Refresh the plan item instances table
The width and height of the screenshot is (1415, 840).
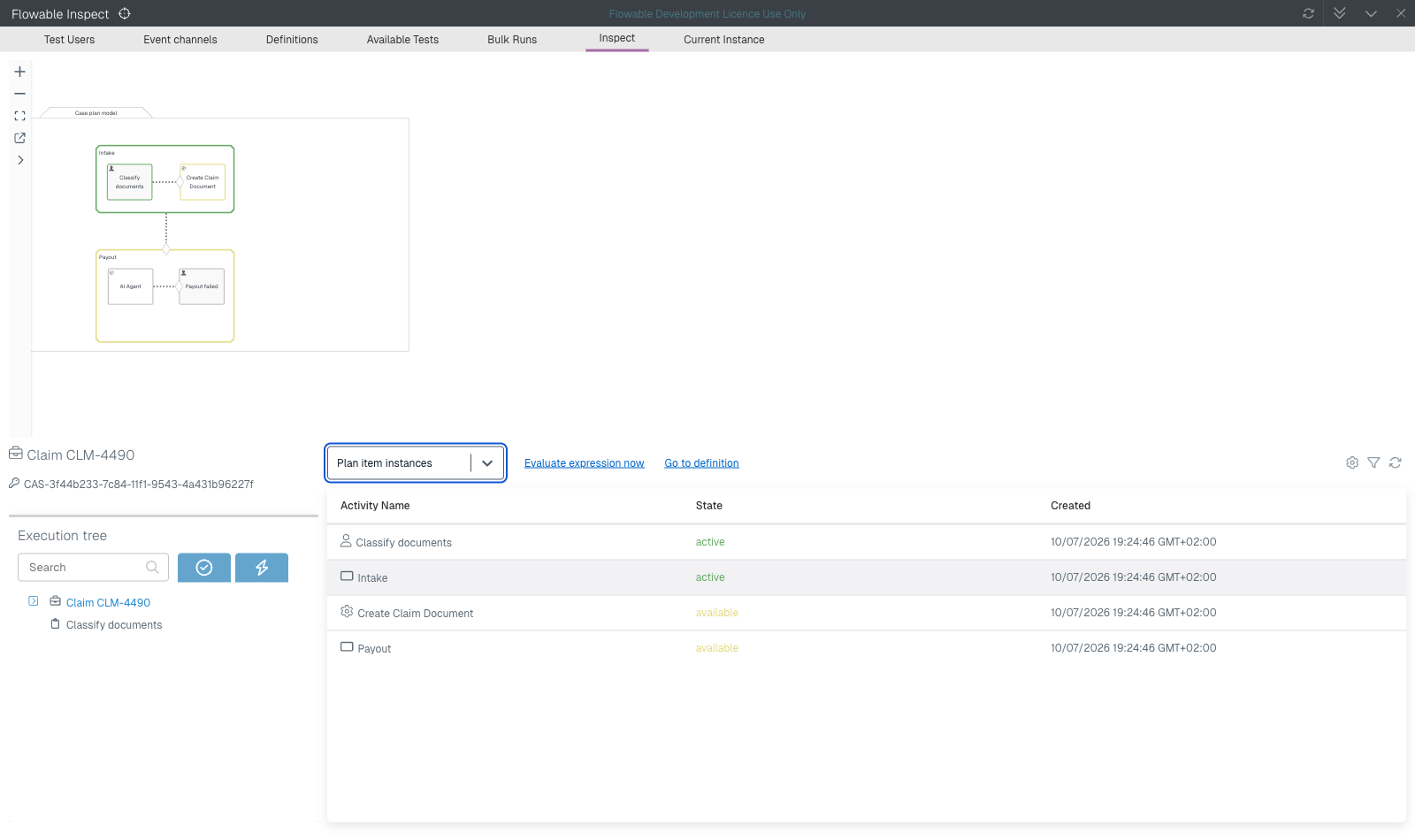pyautogui.click(x=1396, y=462)
